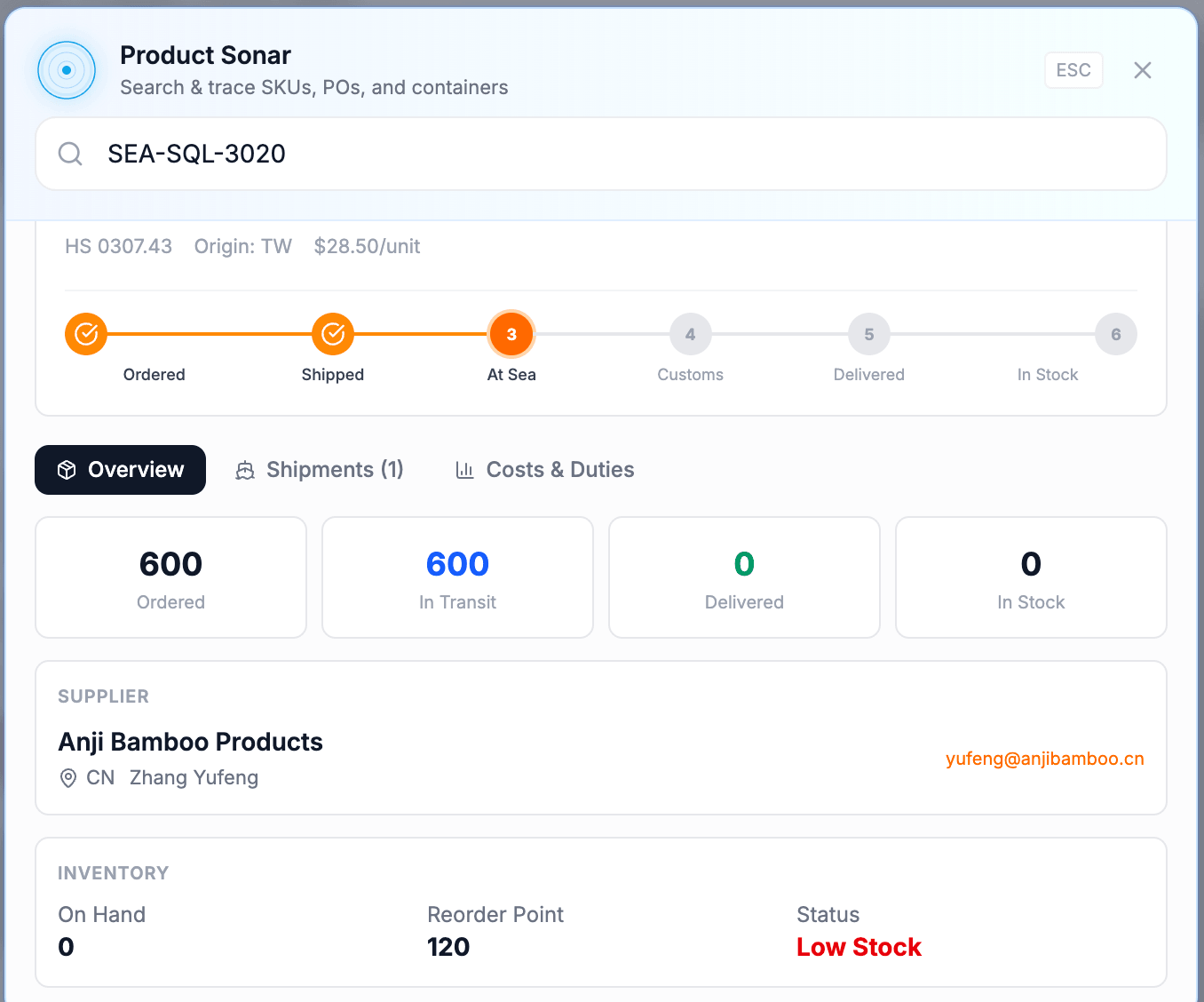Click the In Stock step circle
The image size is (1204, 1002).
(1115, 334)
